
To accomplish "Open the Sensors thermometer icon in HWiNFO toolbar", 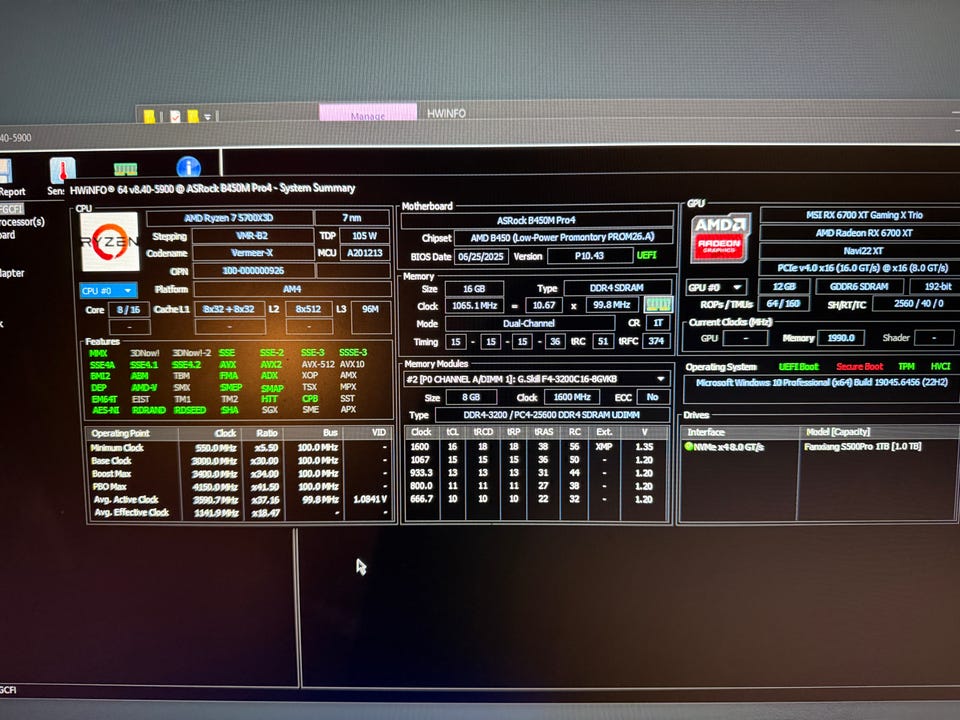I will pyautogui.click(x=62, y=170).
